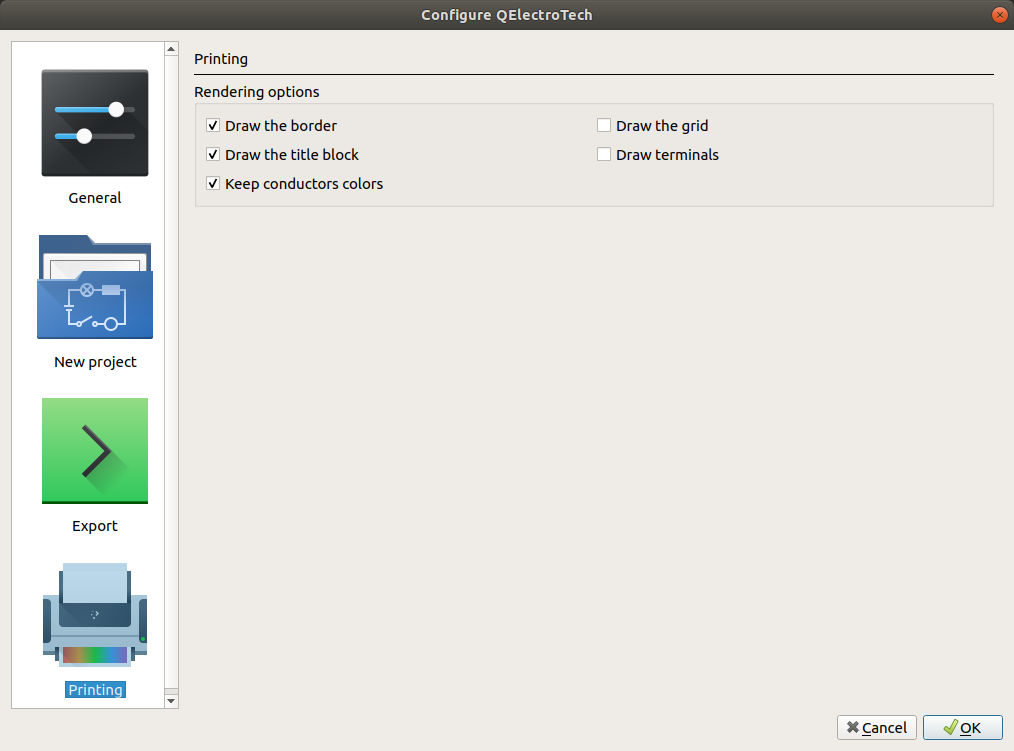The width and height of the screenshot is (1014, 751).
Task: Open the Export settings icon
Action: coord(95,451)
